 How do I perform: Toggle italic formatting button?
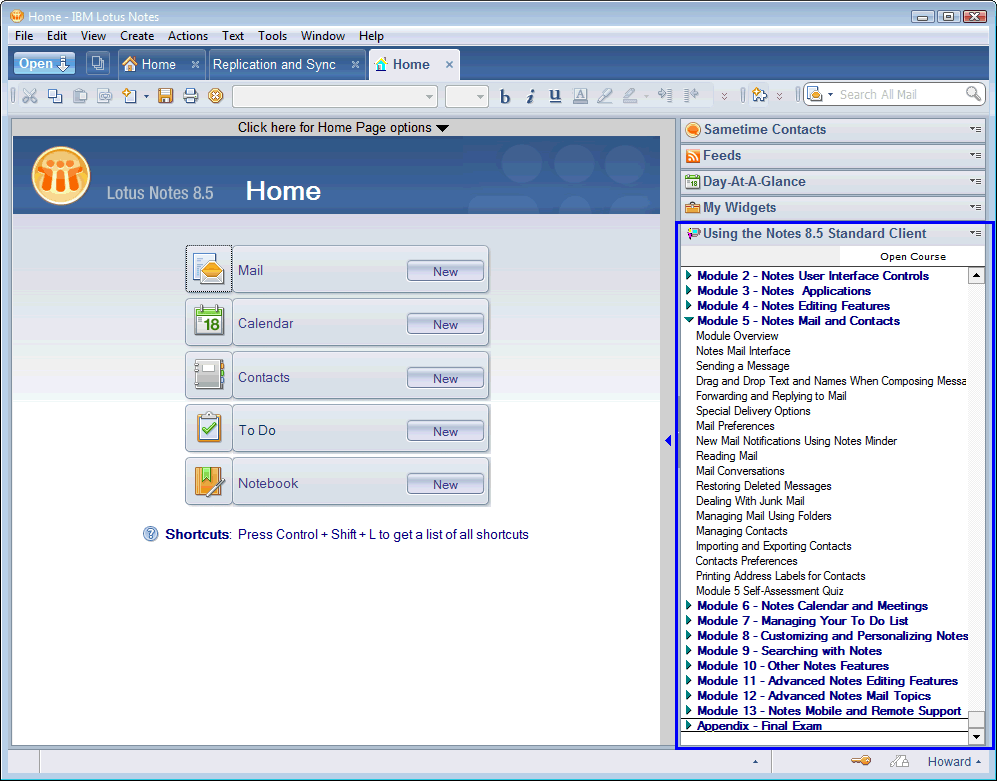point(530,96)
